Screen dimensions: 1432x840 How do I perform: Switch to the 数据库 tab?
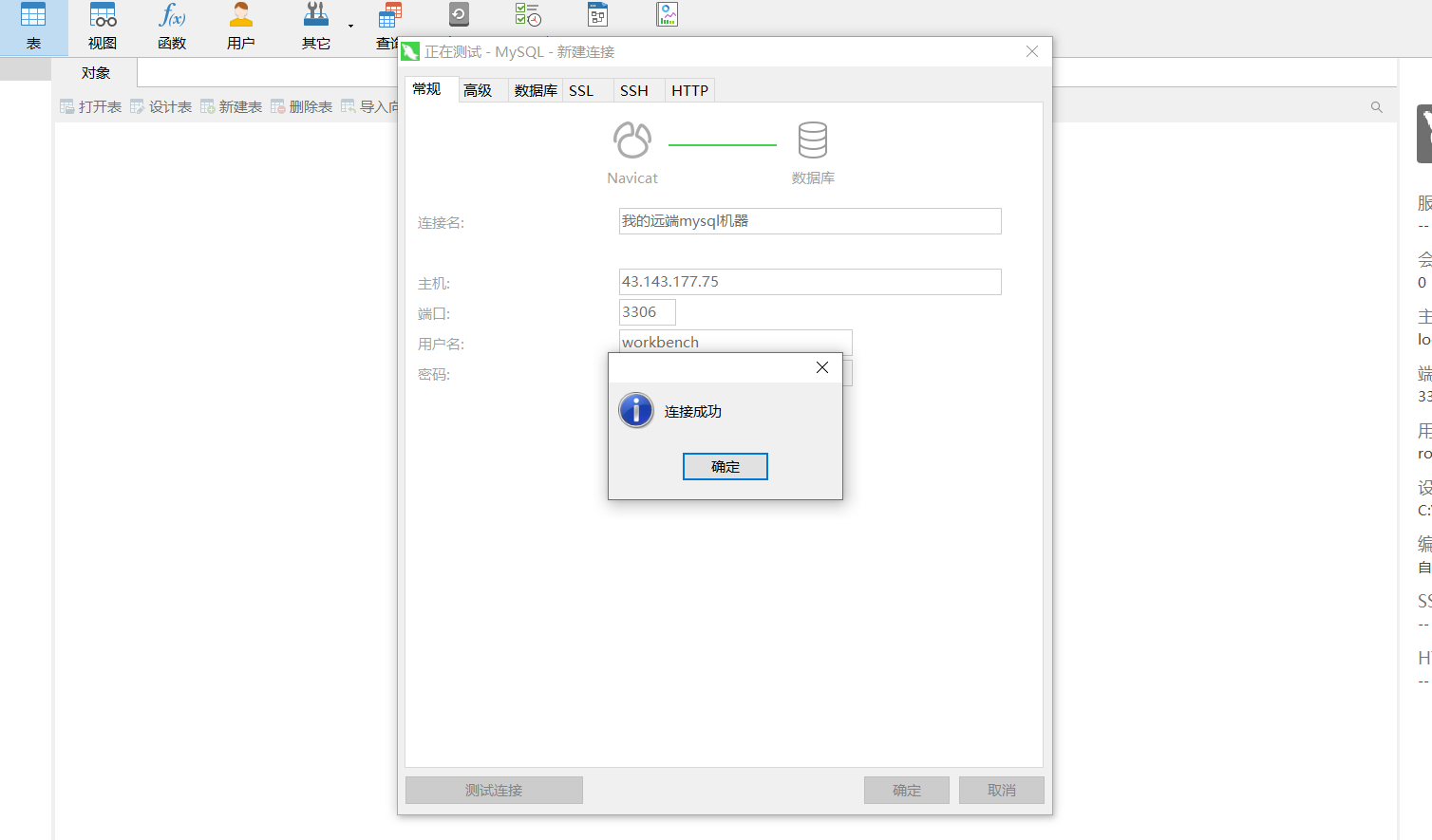pos(536,91)
